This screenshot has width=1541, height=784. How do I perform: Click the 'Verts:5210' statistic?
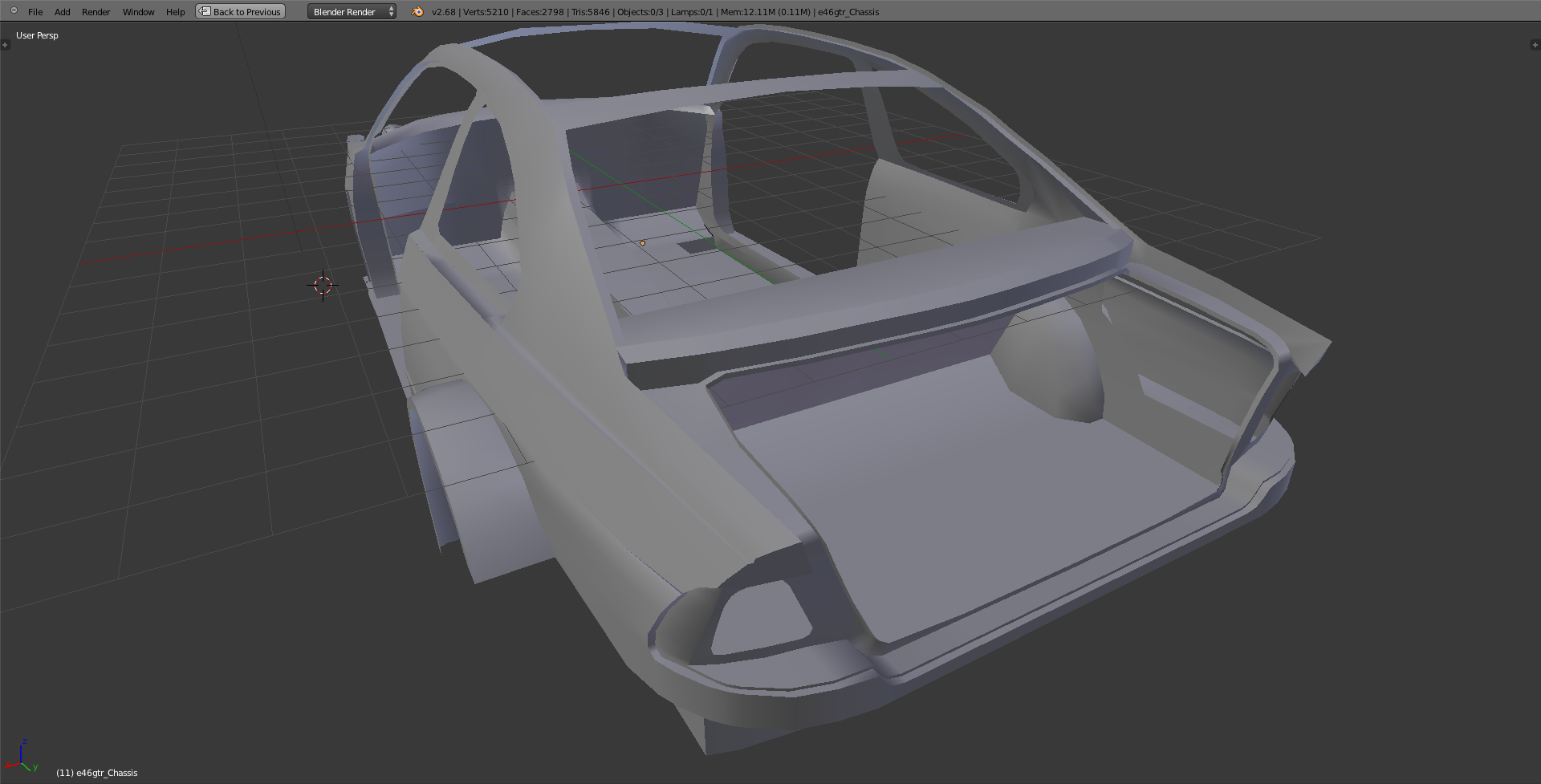tap(486, 12)
